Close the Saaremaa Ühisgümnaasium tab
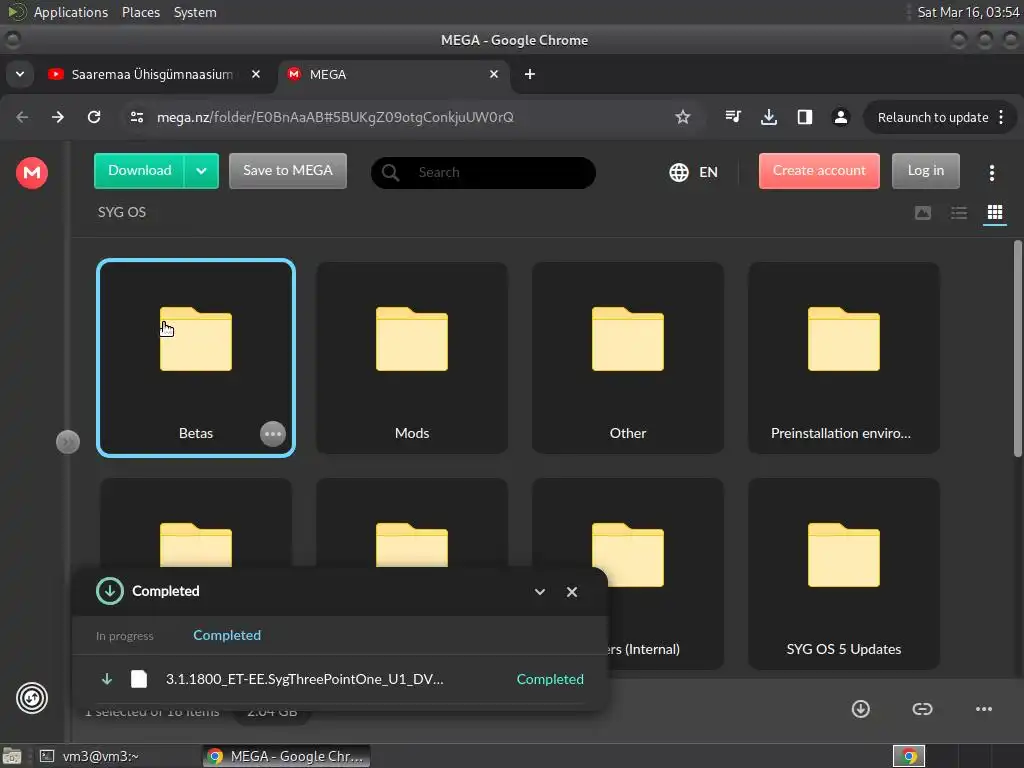This screenshot has width=1024, height=768. pos(256,74)
